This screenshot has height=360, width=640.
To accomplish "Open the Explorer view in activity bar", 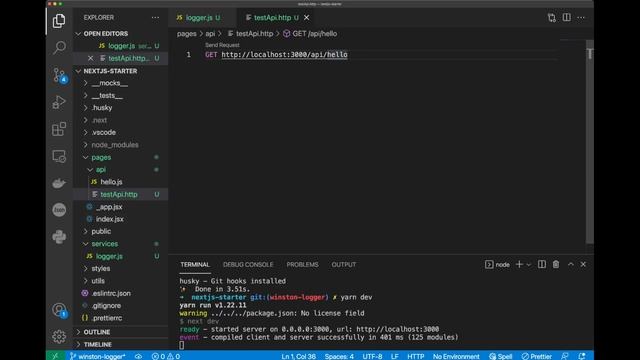I will 59,20.
